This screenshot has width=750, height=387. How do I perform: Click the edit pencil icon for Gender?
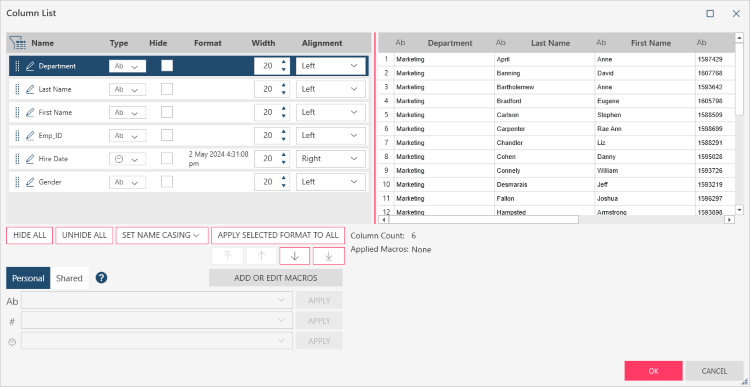click(x=30, y=182)
